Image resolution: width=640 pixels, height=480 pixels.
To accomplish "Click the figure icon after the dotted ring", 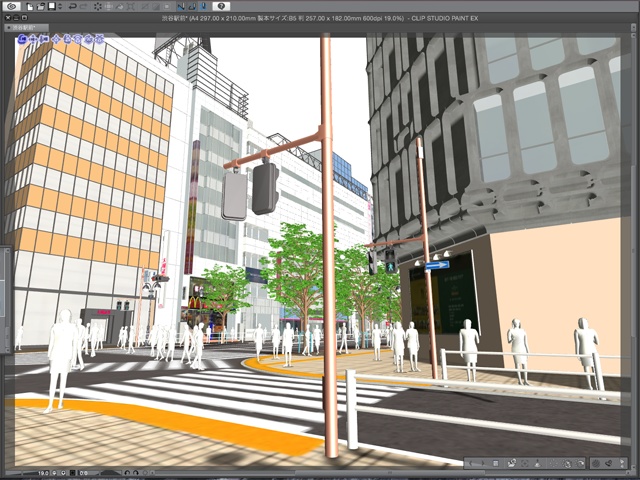I will (x=567, y=463).
